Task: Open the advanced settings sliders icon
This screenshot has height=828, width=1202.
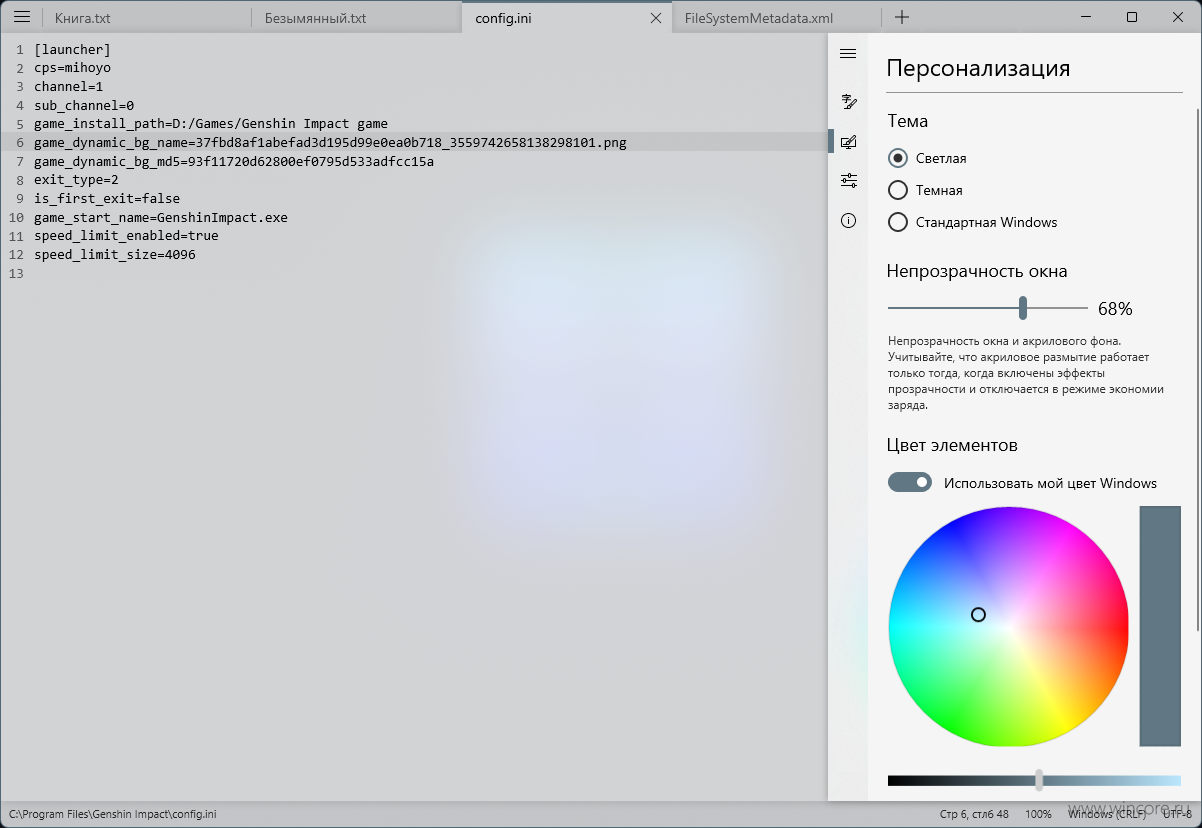Action: point(848,180)
